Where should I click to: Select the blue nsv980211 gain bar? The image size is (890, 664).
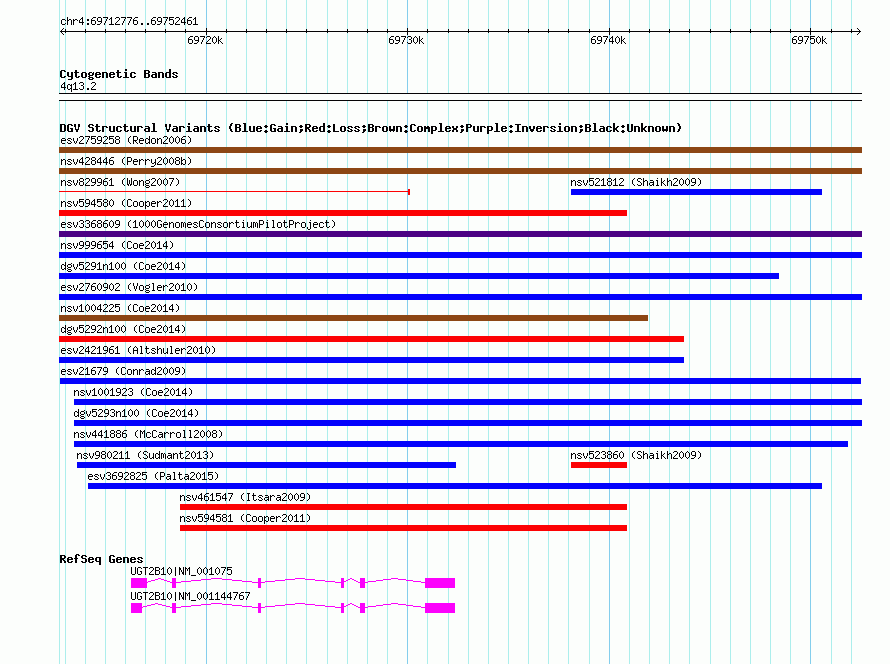tap(266, 465)
